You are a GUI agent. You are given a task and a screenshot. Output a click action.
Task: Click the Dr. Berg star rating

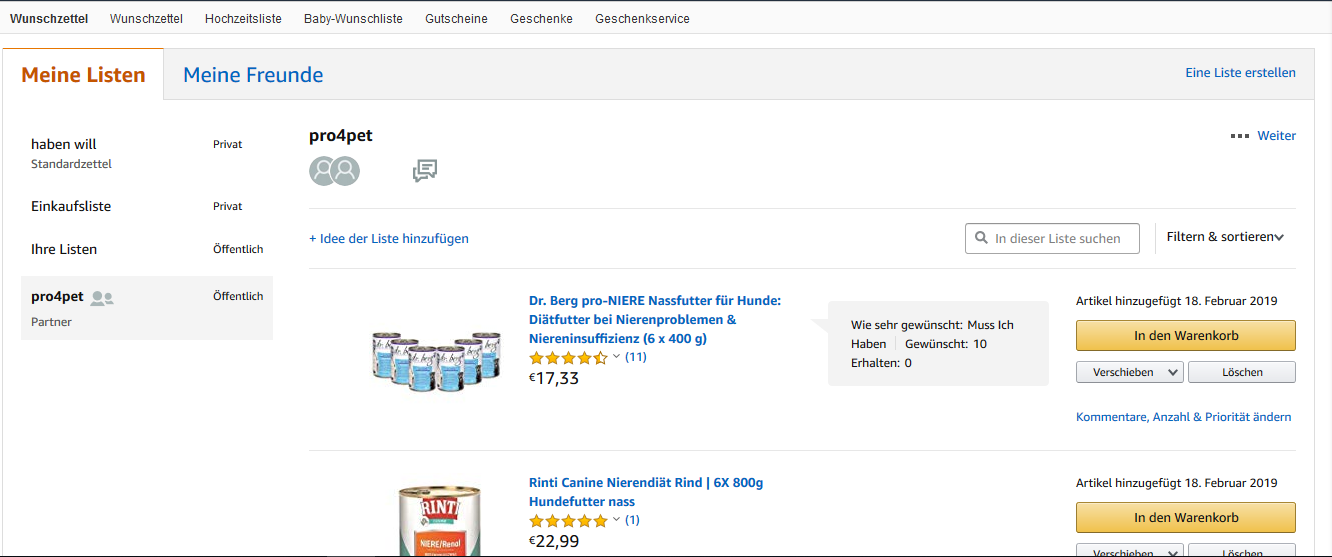coord(568,357)
